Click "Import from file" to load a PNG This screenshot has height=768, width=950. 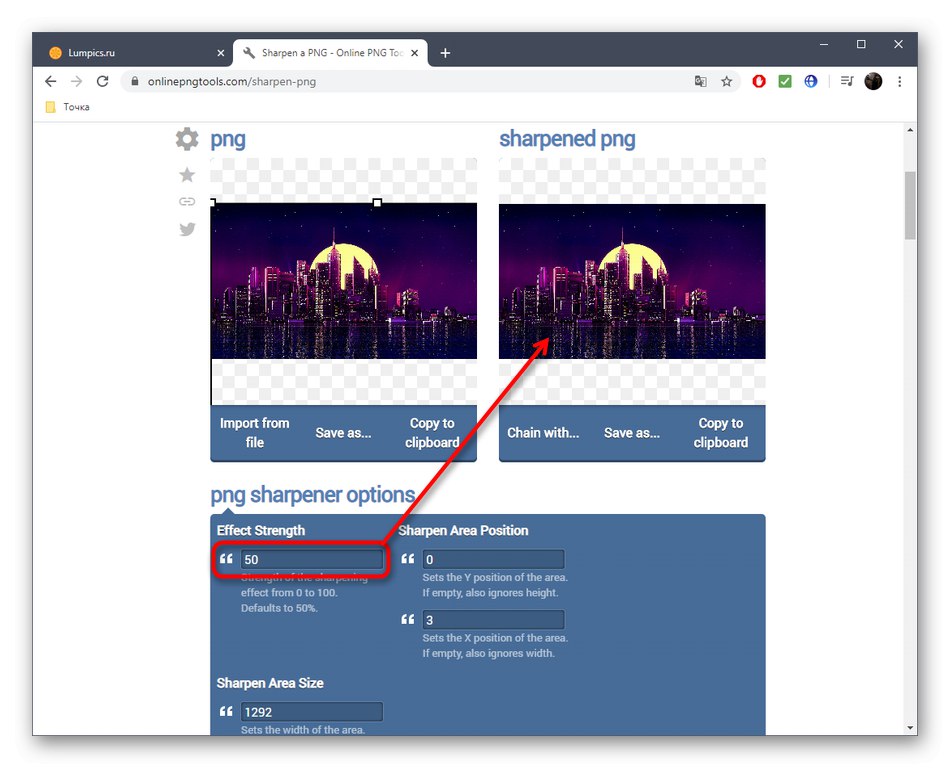pos(255,433)
